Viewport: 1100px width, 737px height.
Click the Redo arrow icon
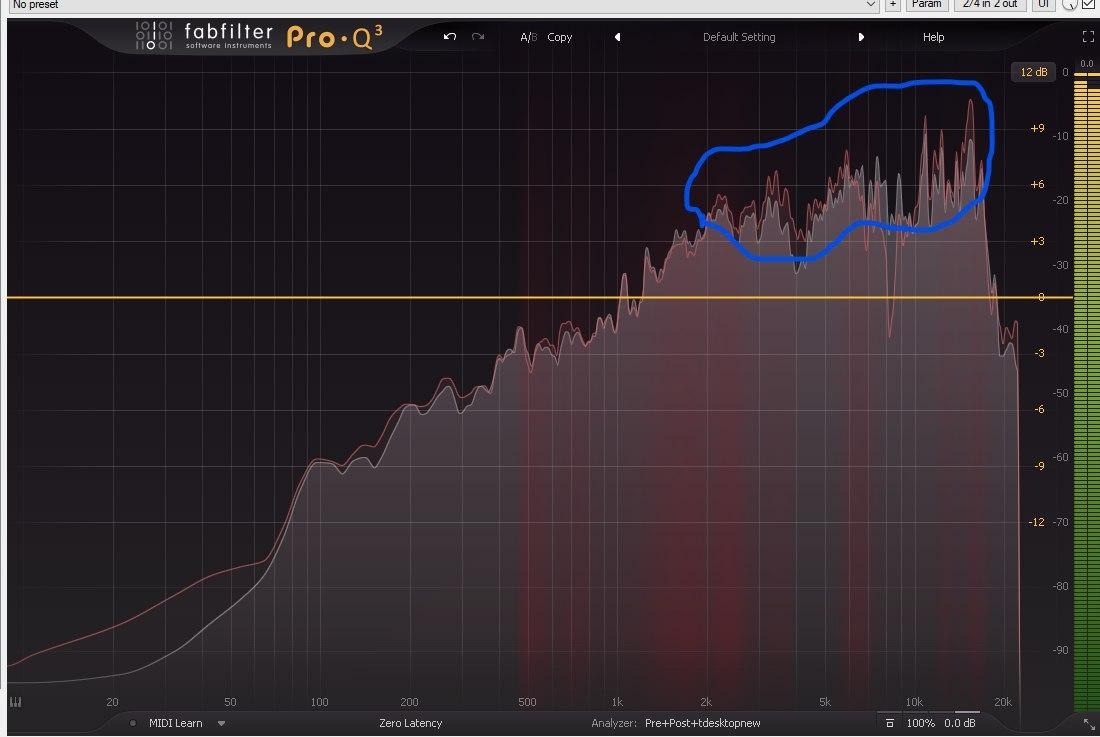(478, 36)
